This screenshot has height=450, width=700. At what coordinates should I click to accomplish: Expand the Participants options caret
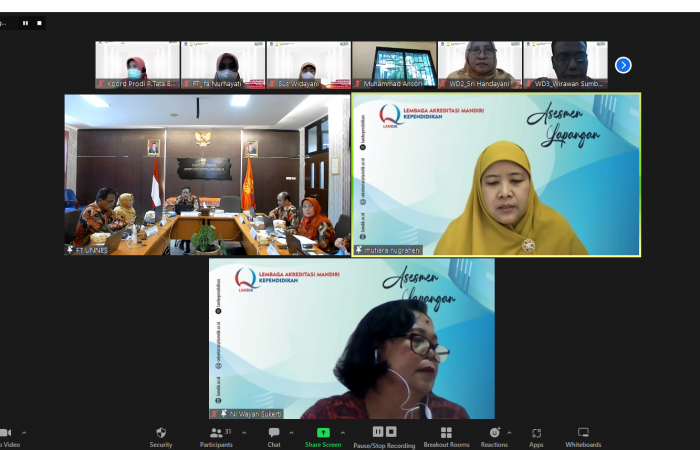coord(244,432)
